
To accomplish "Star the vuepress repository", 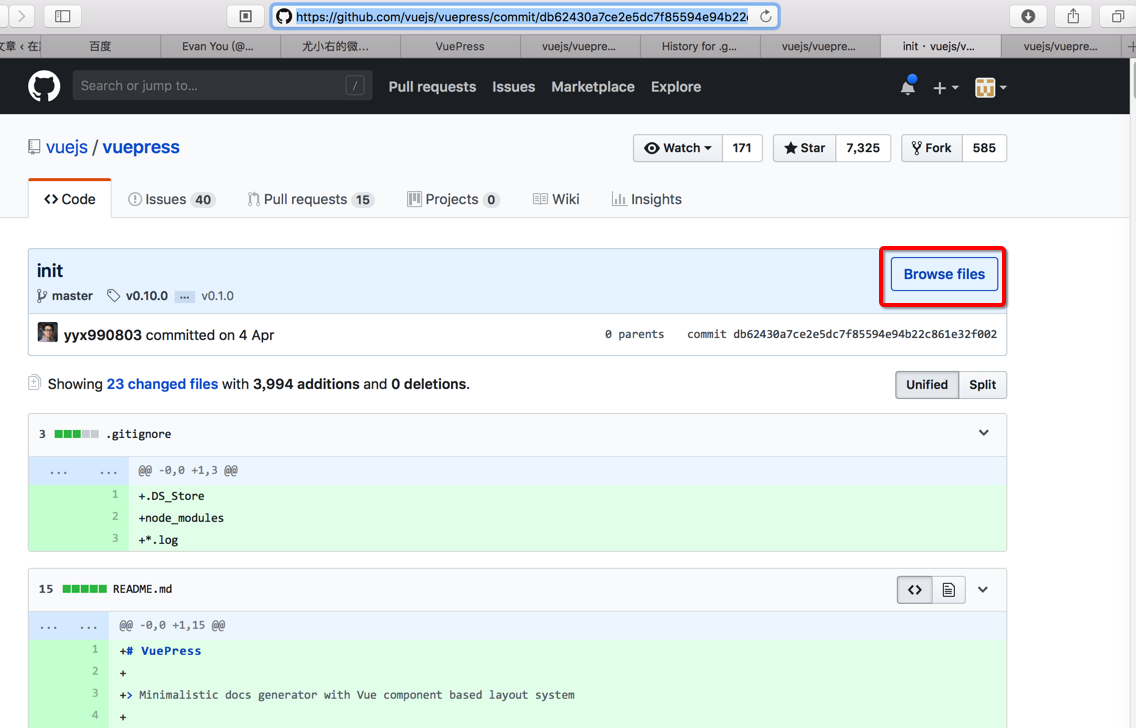I will click(x=804, y=148).
